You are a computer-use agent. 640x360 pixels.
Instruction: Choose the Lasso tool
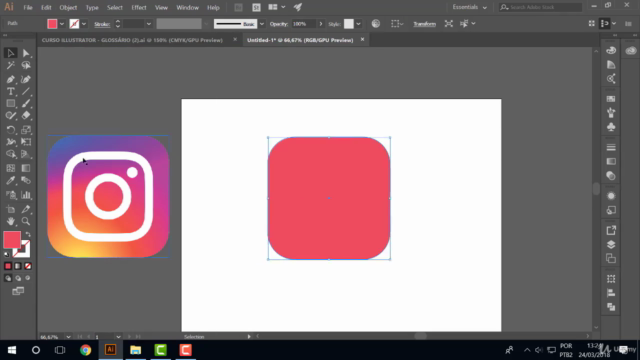(x=26, y=65)
